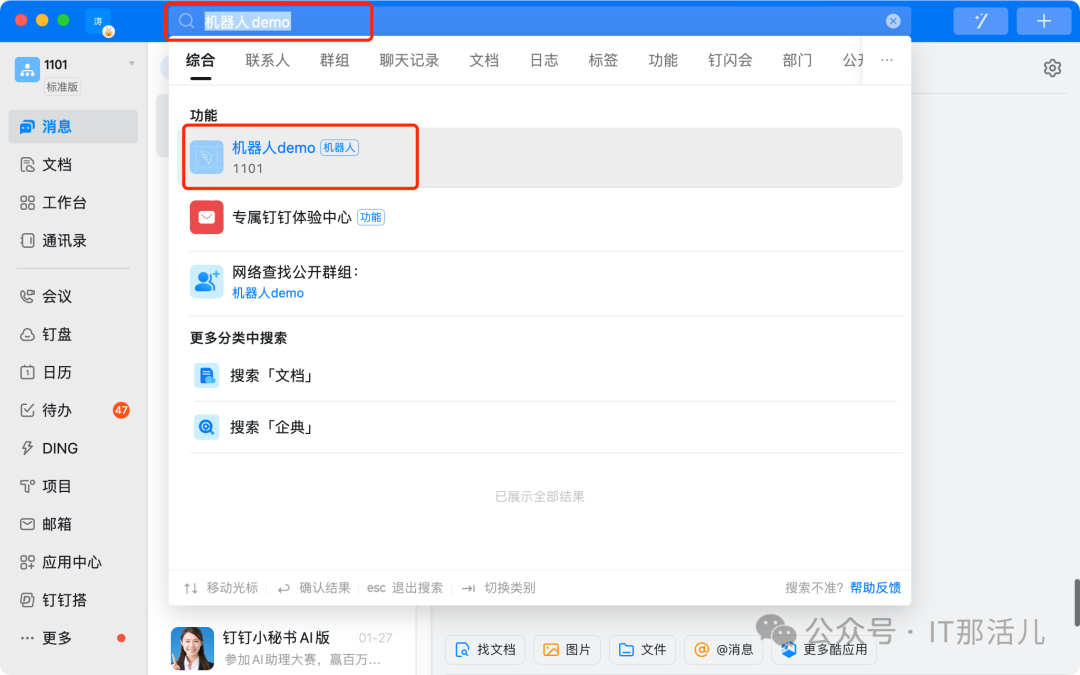Click 网络查找公开群组 result icon
Viewport: 1080px width, 675px height.
click(x=206, y=282)
